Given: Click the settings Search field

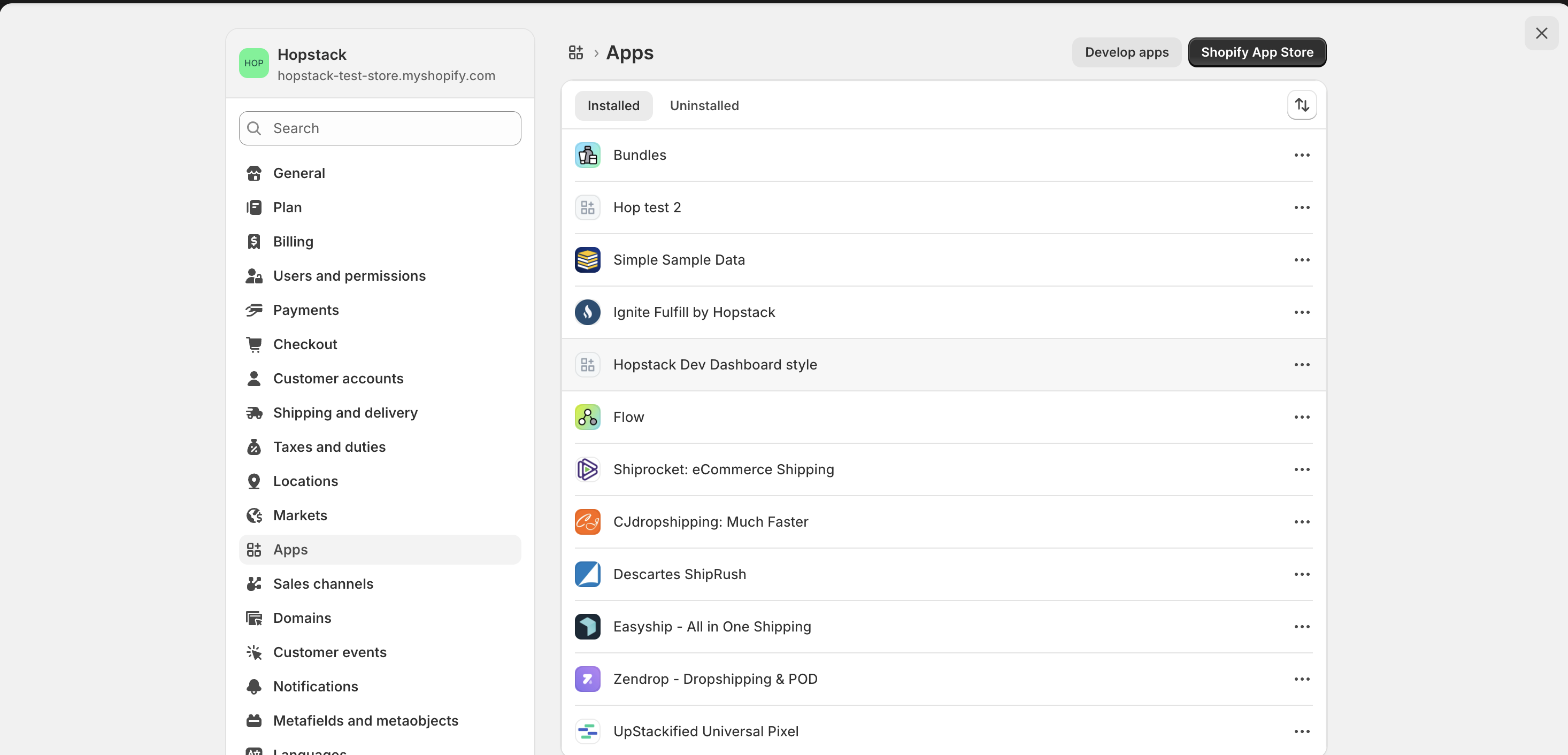Looking at the screenshot, I should (389, 128).
